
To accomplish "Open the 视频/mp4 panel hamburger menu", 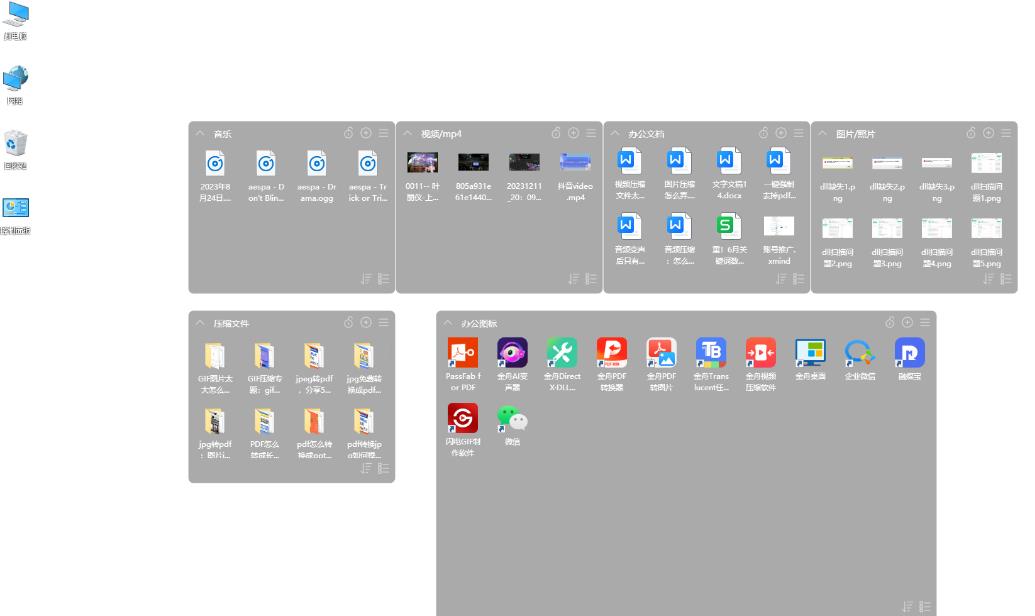I will tap(591, 133).
